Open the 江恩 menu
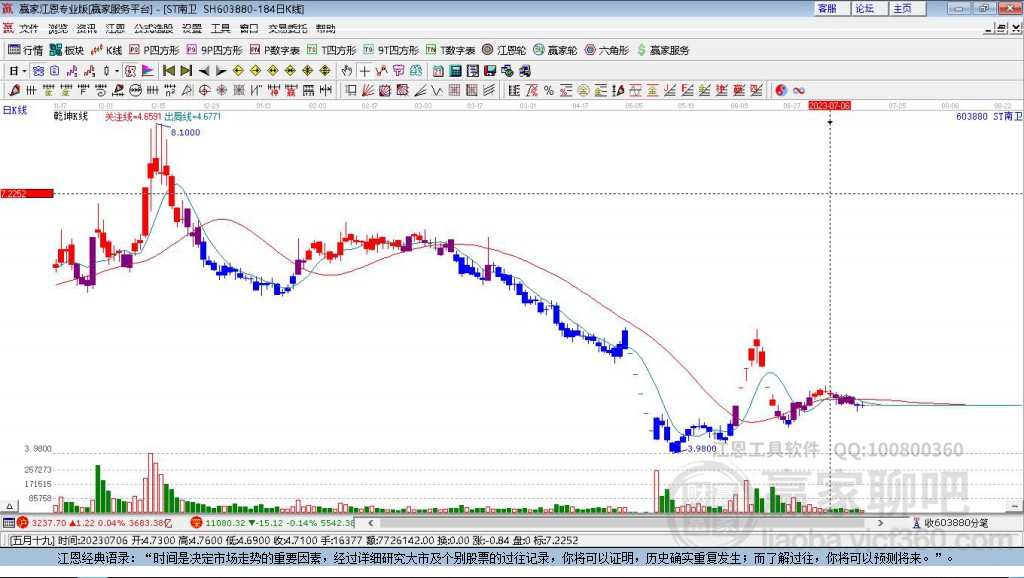Viewport: 1024px width, 578px height. click(115, 28)
